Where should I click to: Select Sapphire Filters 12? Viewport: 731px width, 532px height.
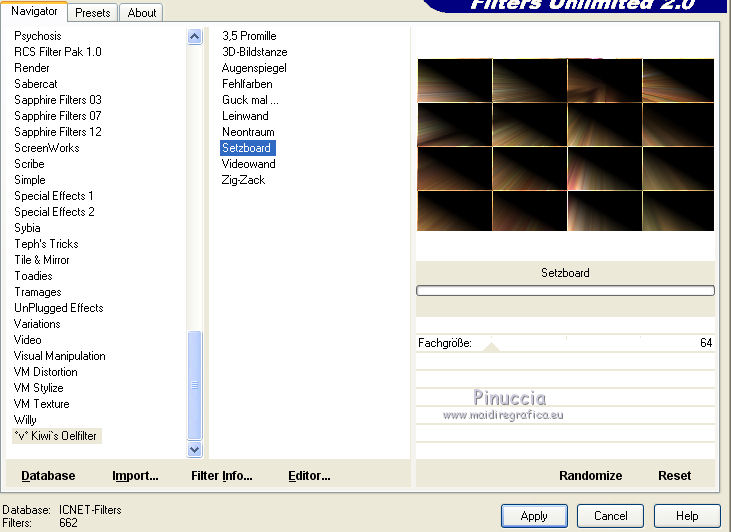tap(58, 132)
